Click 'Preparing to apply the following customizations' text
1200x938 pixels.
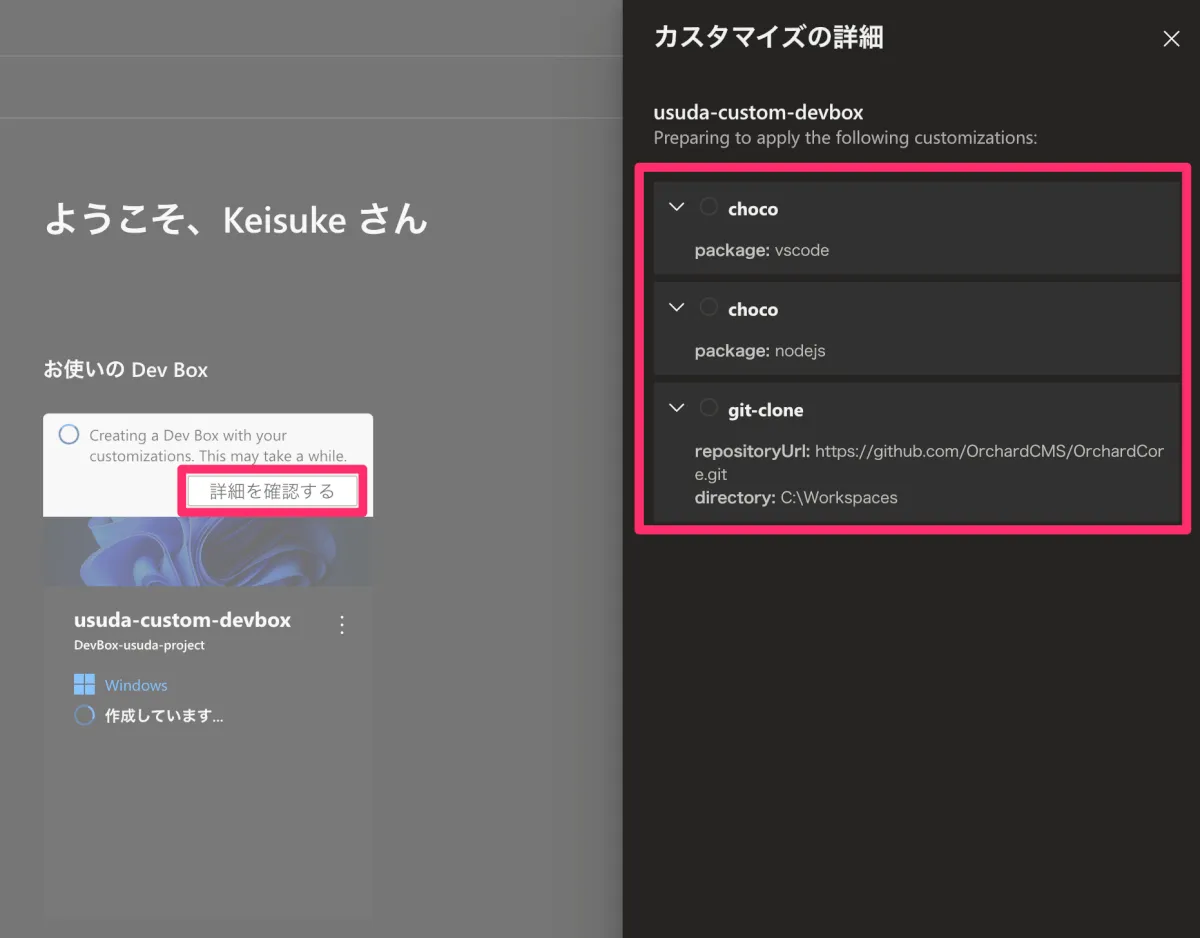(845, 138)
